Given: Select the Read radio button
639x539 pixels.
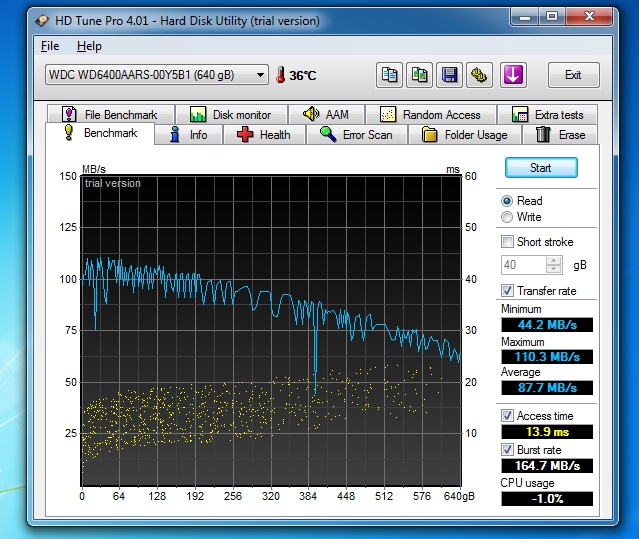Looking at the screenshot, I should [x=507, y=201].
